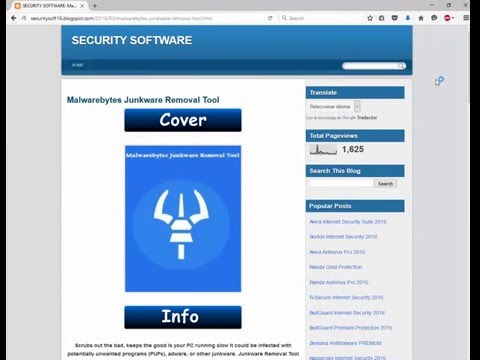Click the Malwarebytes Junkware Removal Tool cover image
Image resolution: width=480 pixels, height=360 pixels.
(183, 219)
